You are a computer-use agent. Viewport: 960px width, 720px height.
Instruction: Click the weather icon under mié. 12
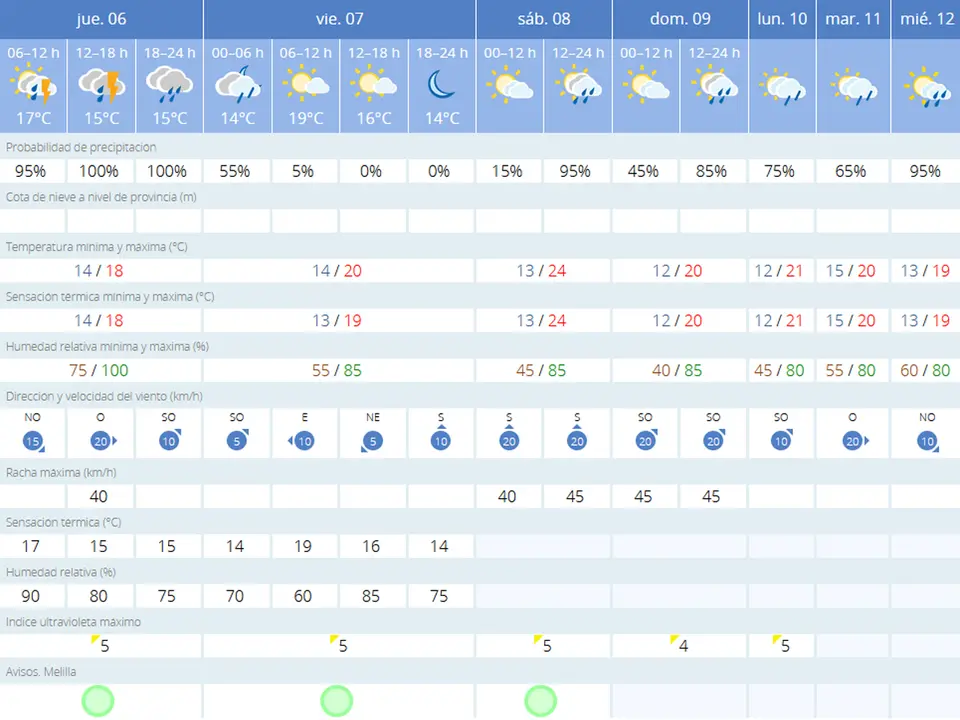927,87
